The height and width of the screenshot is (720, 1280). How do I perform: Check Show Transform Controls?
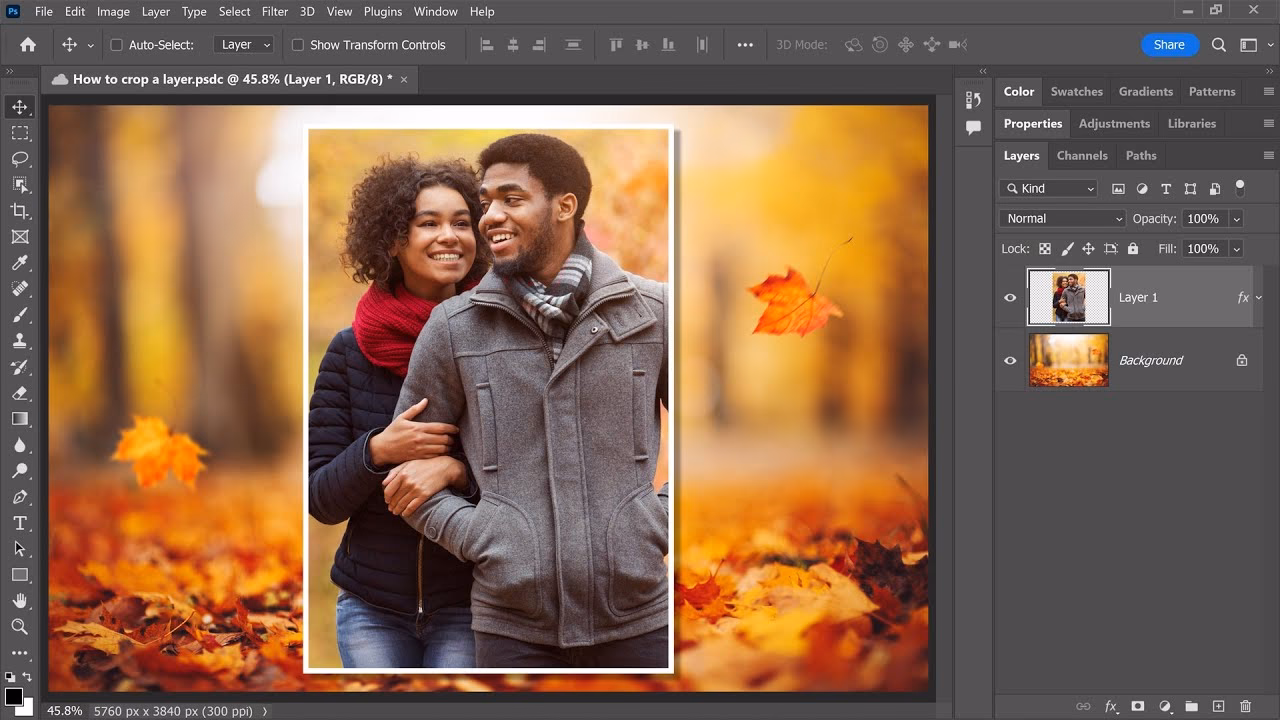point(297,44)
